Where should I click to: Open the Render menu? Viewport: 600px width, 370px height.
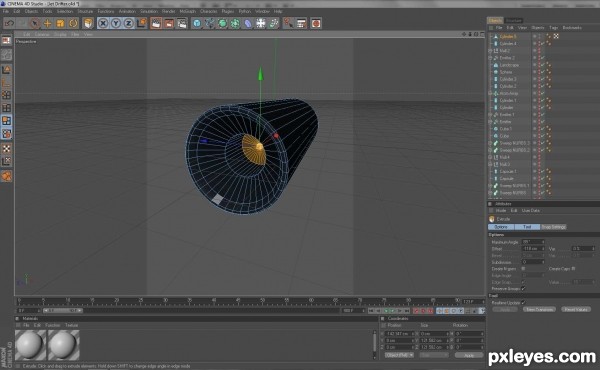coord(168,11)
